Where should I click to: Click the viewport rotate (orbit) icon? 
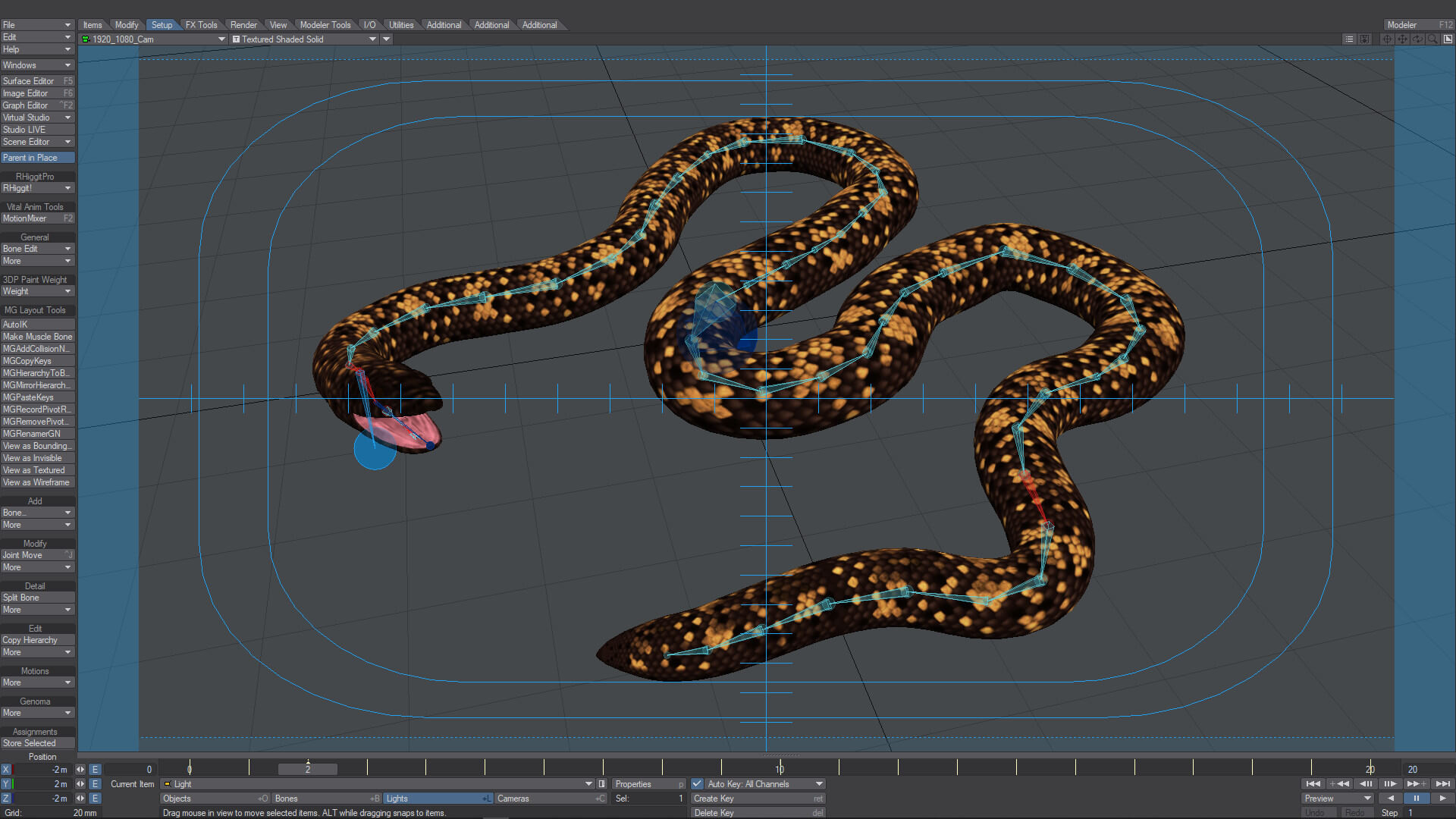[1417, 39]
